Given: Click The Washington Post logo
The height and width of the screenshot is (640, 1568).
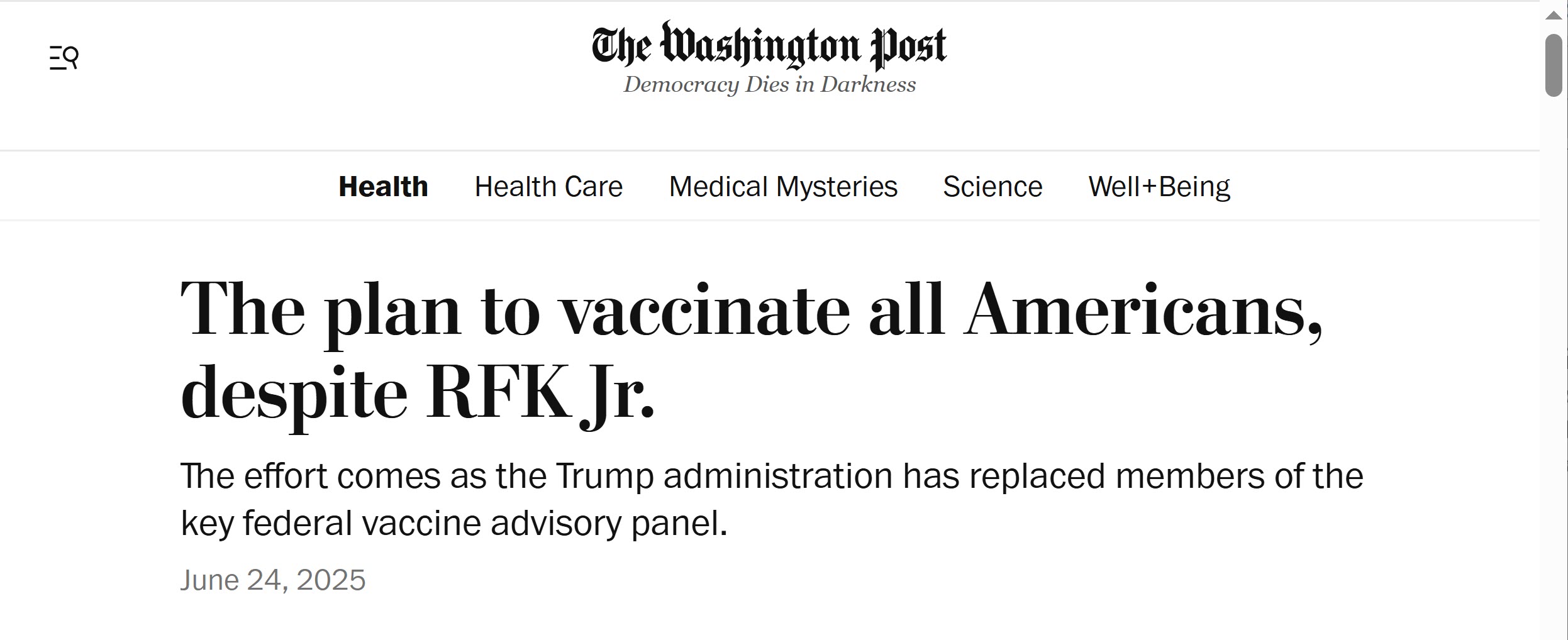Looking at the screenshot, I should (769, 46).
